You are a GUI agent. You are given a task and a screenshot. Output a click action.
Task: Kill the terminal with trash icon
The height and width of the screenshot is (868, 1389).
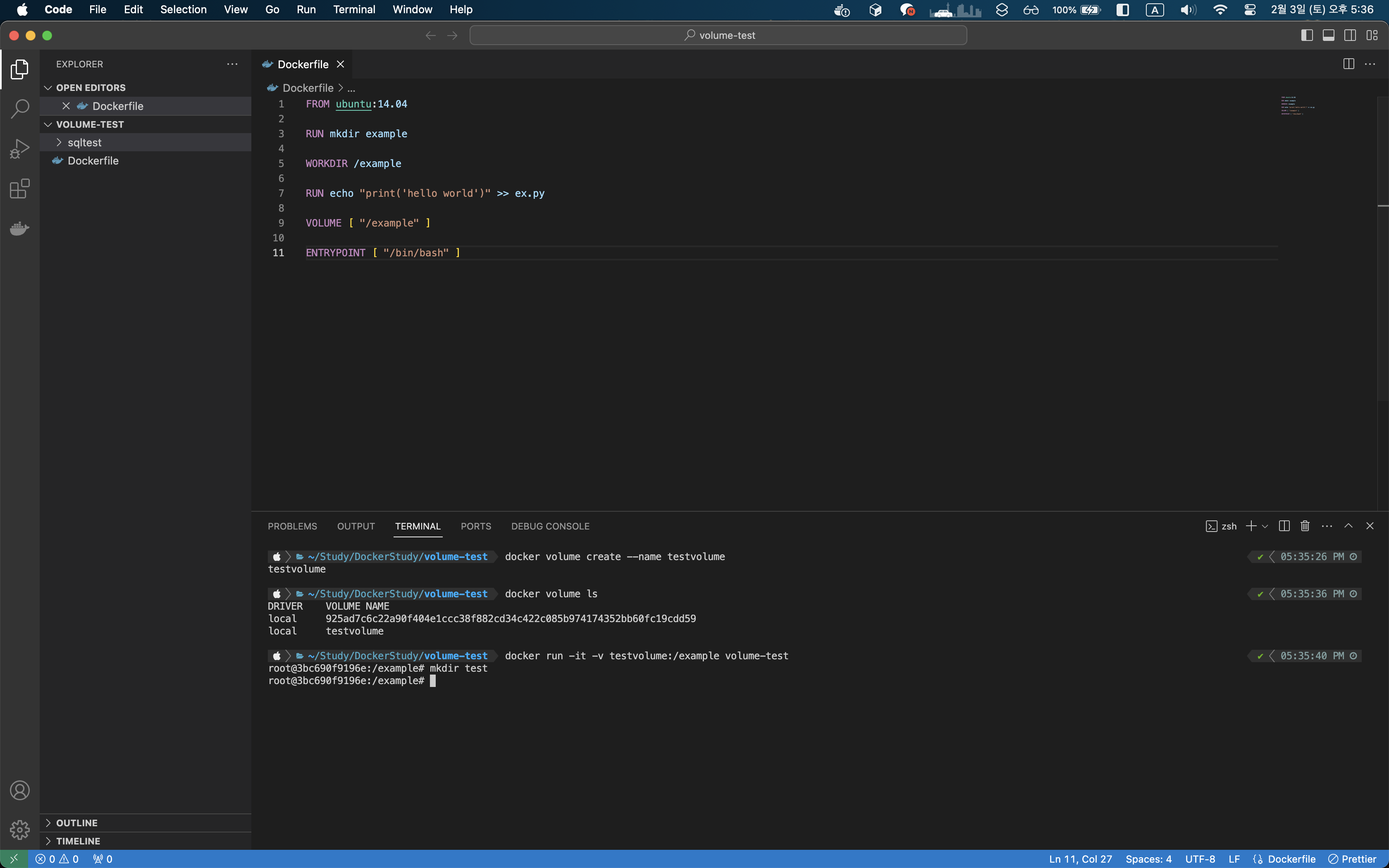click(1305, 526)
